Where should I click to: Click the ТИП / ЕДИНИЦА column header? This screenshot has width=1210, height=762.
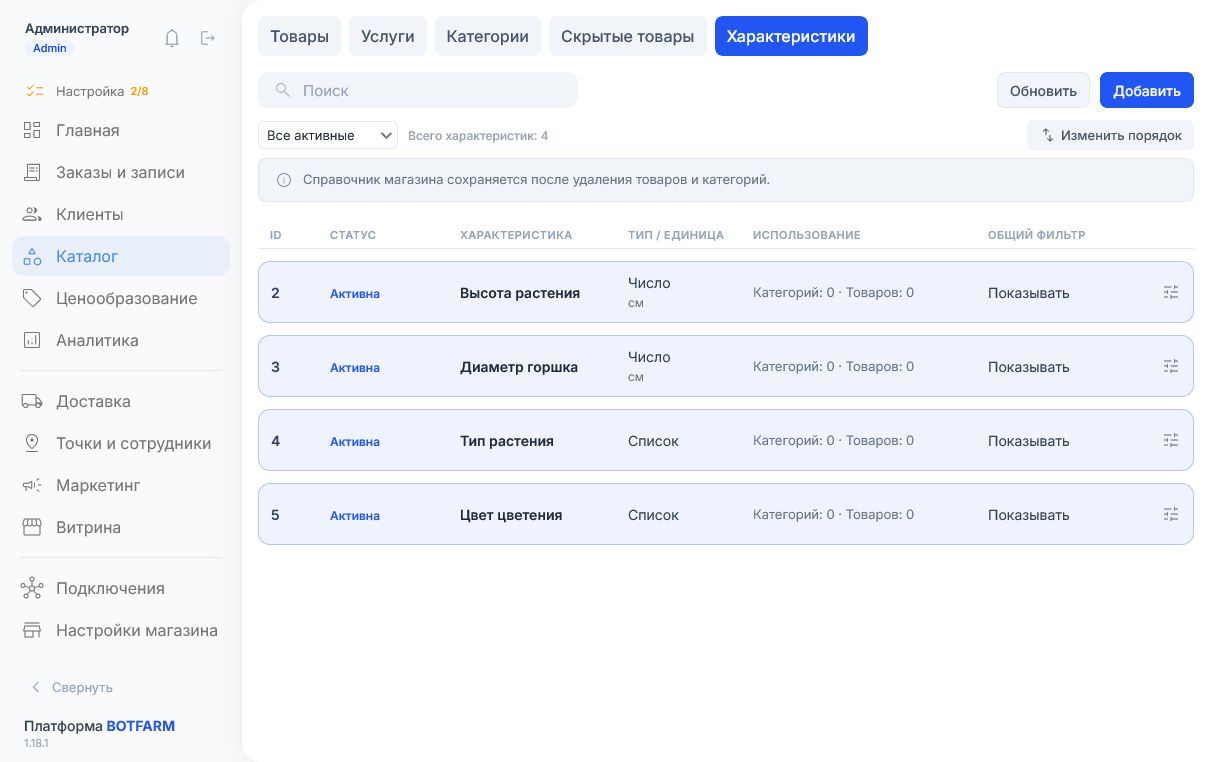click(676, 235)
